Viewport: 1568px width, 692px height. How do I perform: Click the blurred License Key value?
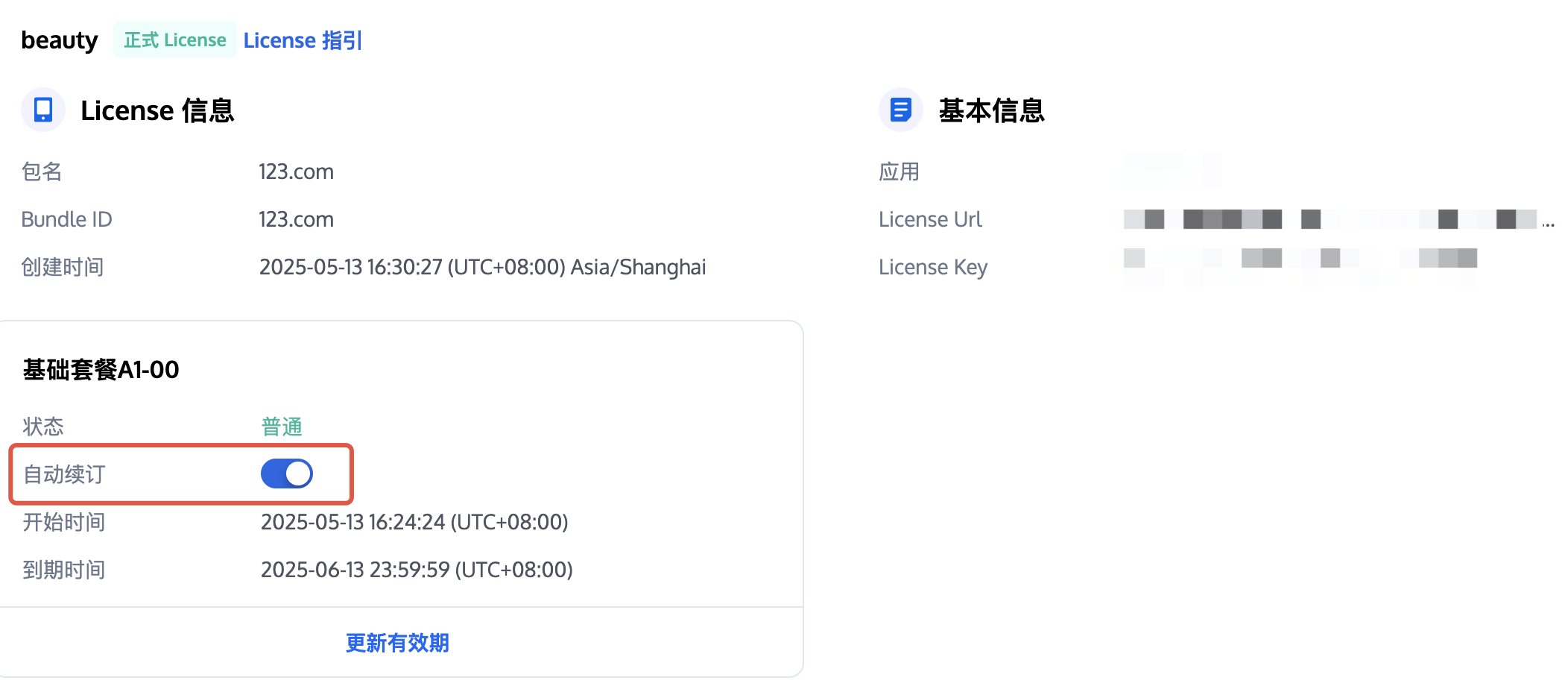[1300, 265]
